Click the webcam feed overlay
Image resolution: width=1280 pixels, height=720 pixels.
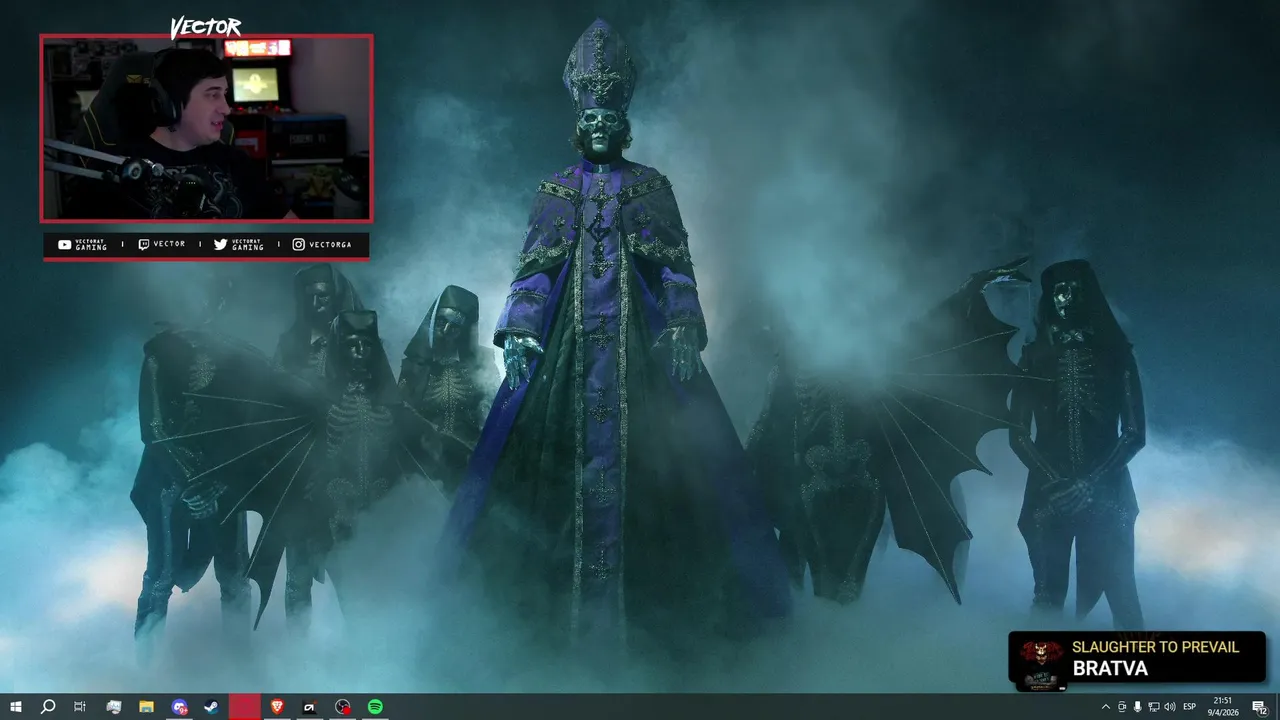(206, 128)
